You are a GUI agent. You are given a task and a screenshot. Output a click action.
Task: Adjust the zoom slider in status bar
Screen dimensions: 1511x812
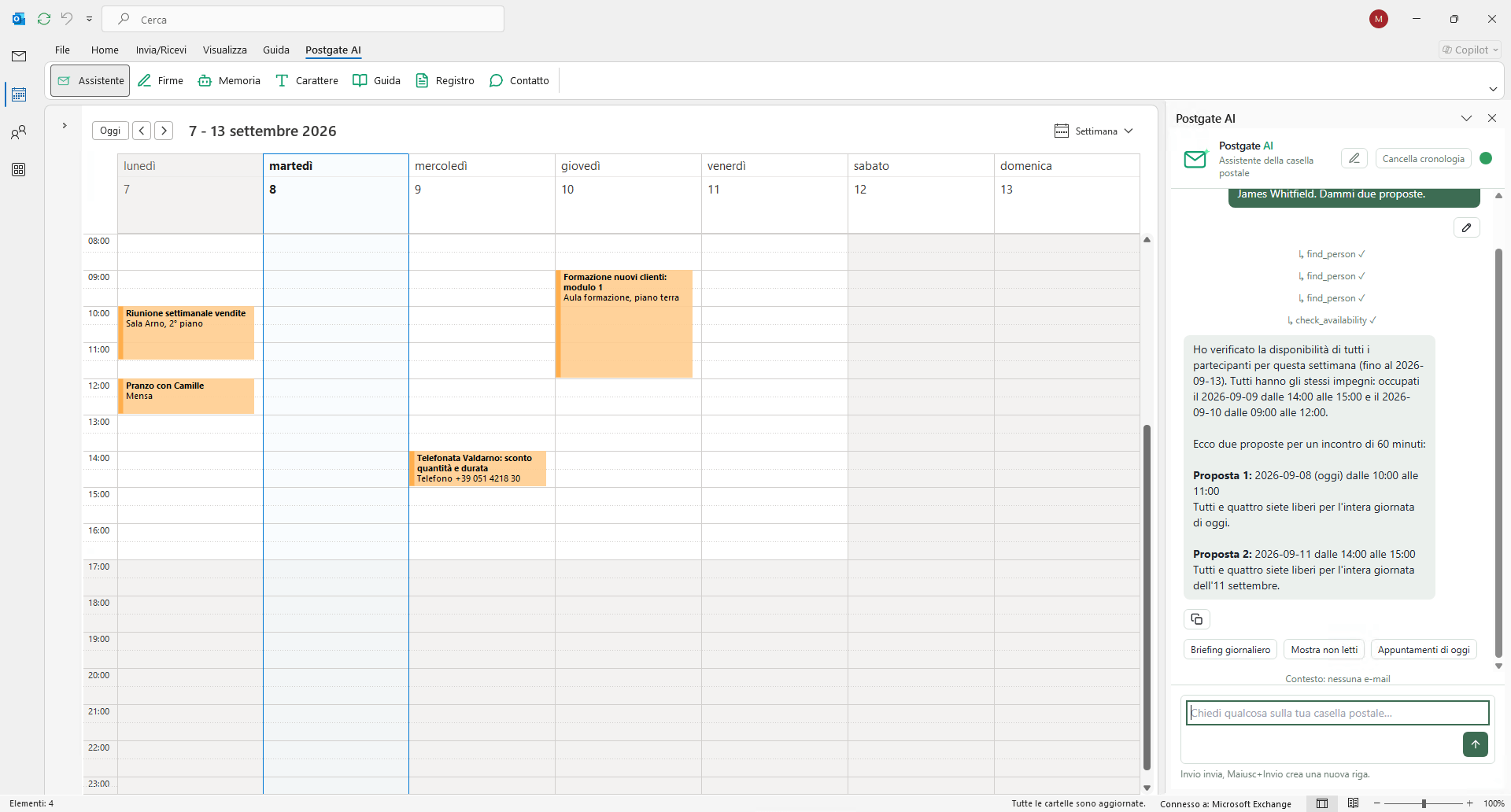pos(1423,803)
